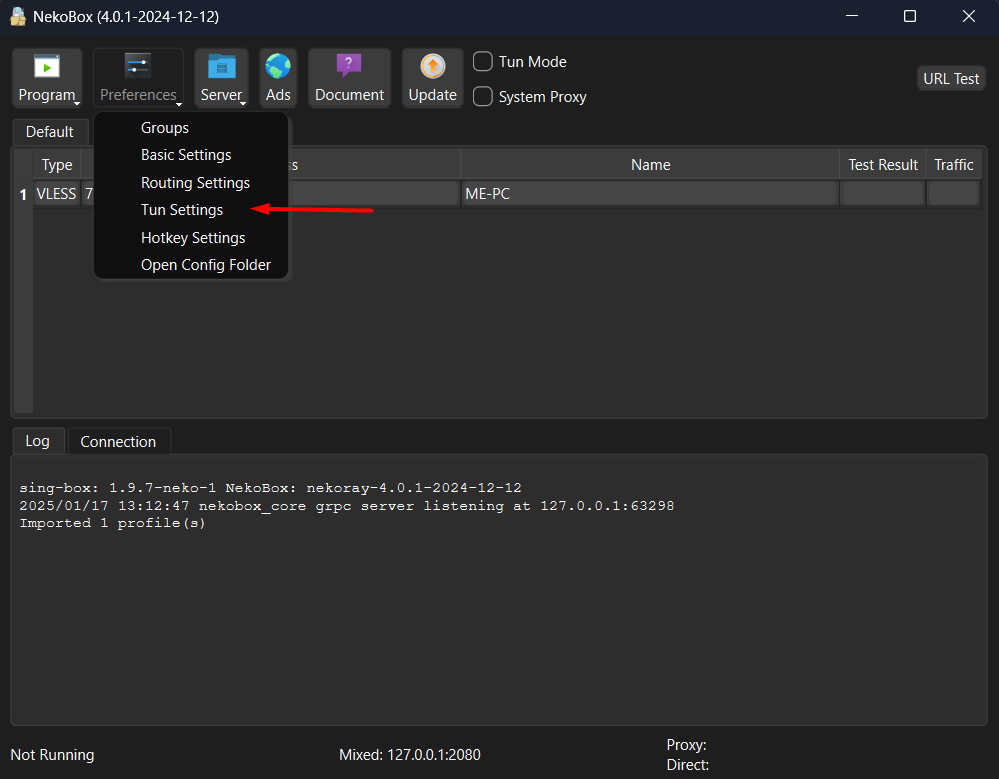Screen dimensions: 999x779
Task: Click the NekoBox app icon in title bar
Action: [x=18, y=17]
